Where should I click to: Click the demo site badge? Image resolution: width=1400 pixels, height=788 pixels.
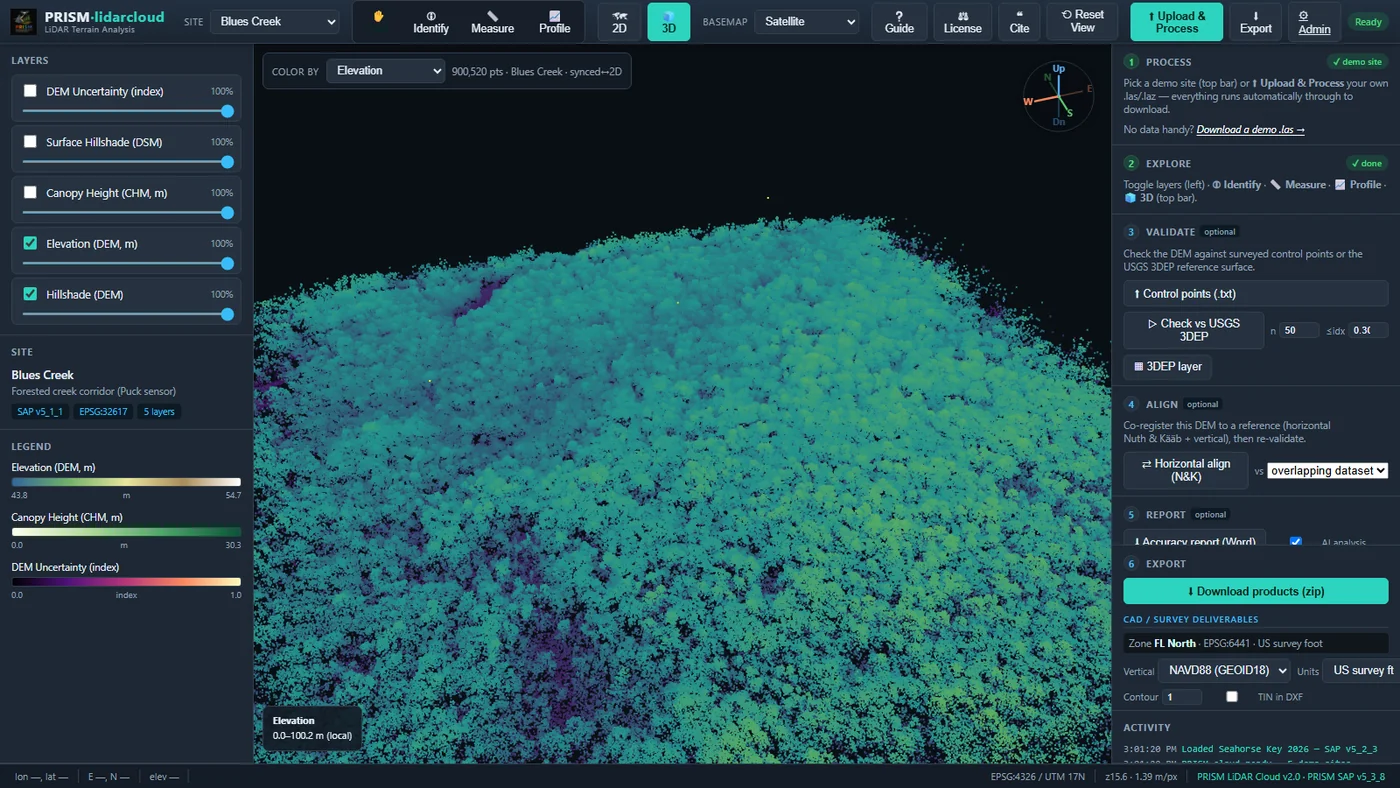1358,62
